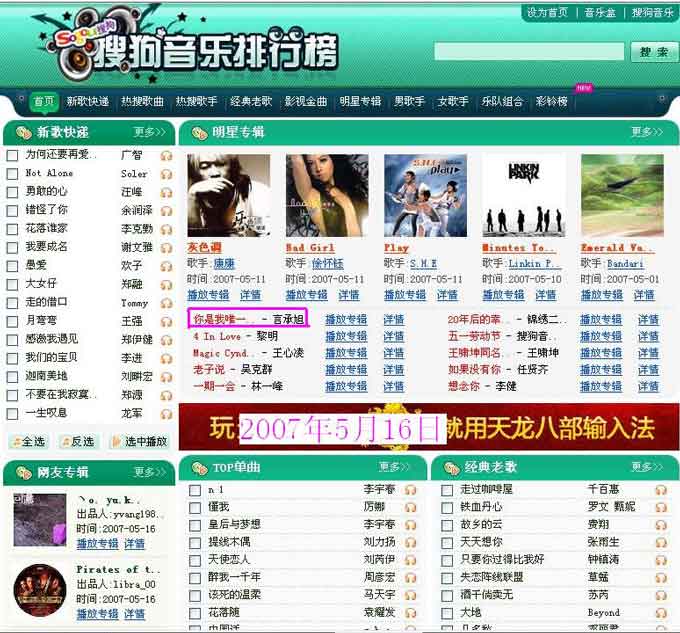Play 花落谁家 using its headphone icon
680x633 pixels.
tap(167, 230)
